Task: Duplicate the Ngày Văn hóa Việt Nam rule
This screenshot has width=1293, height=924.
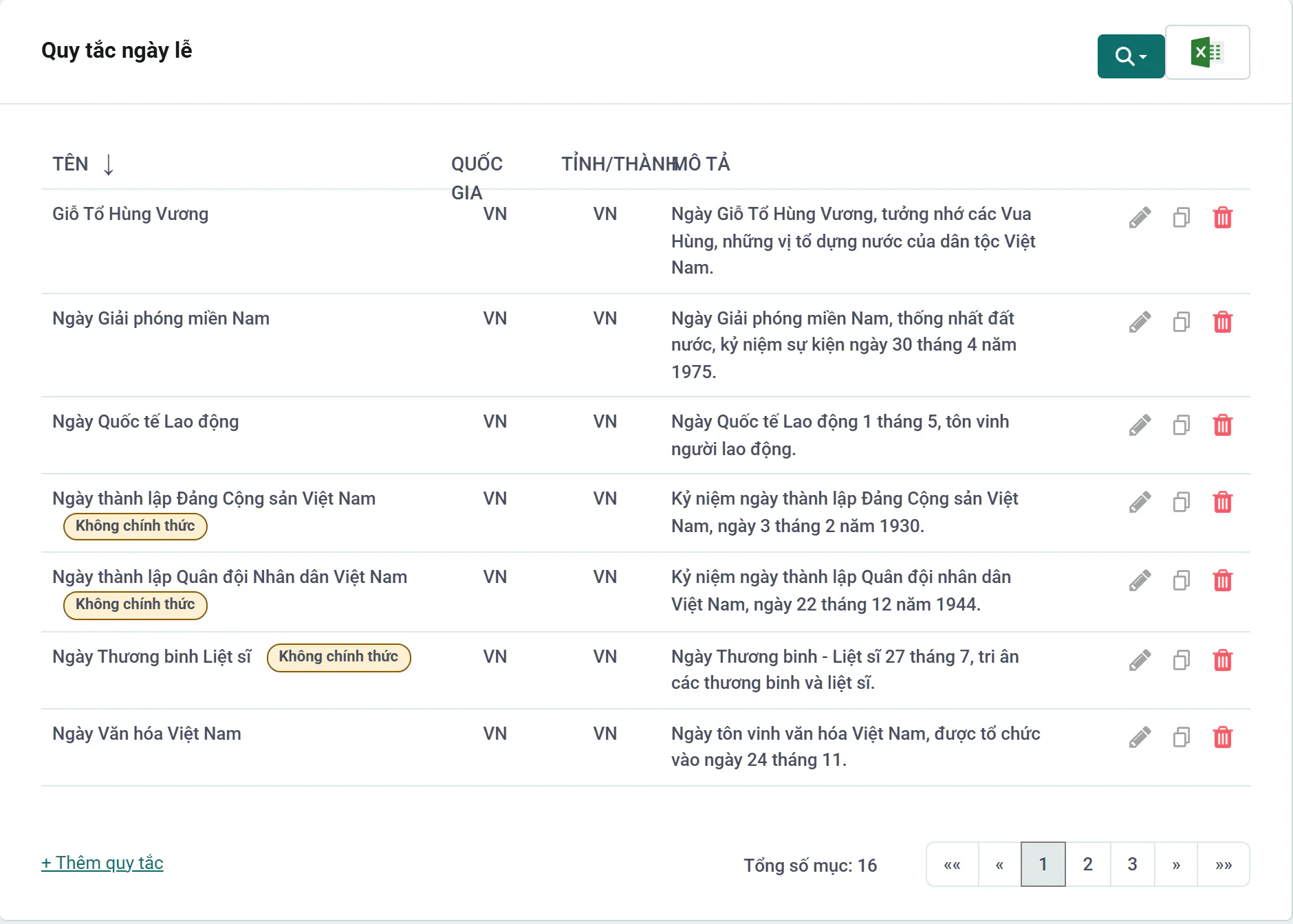Action: point(1182,738)
